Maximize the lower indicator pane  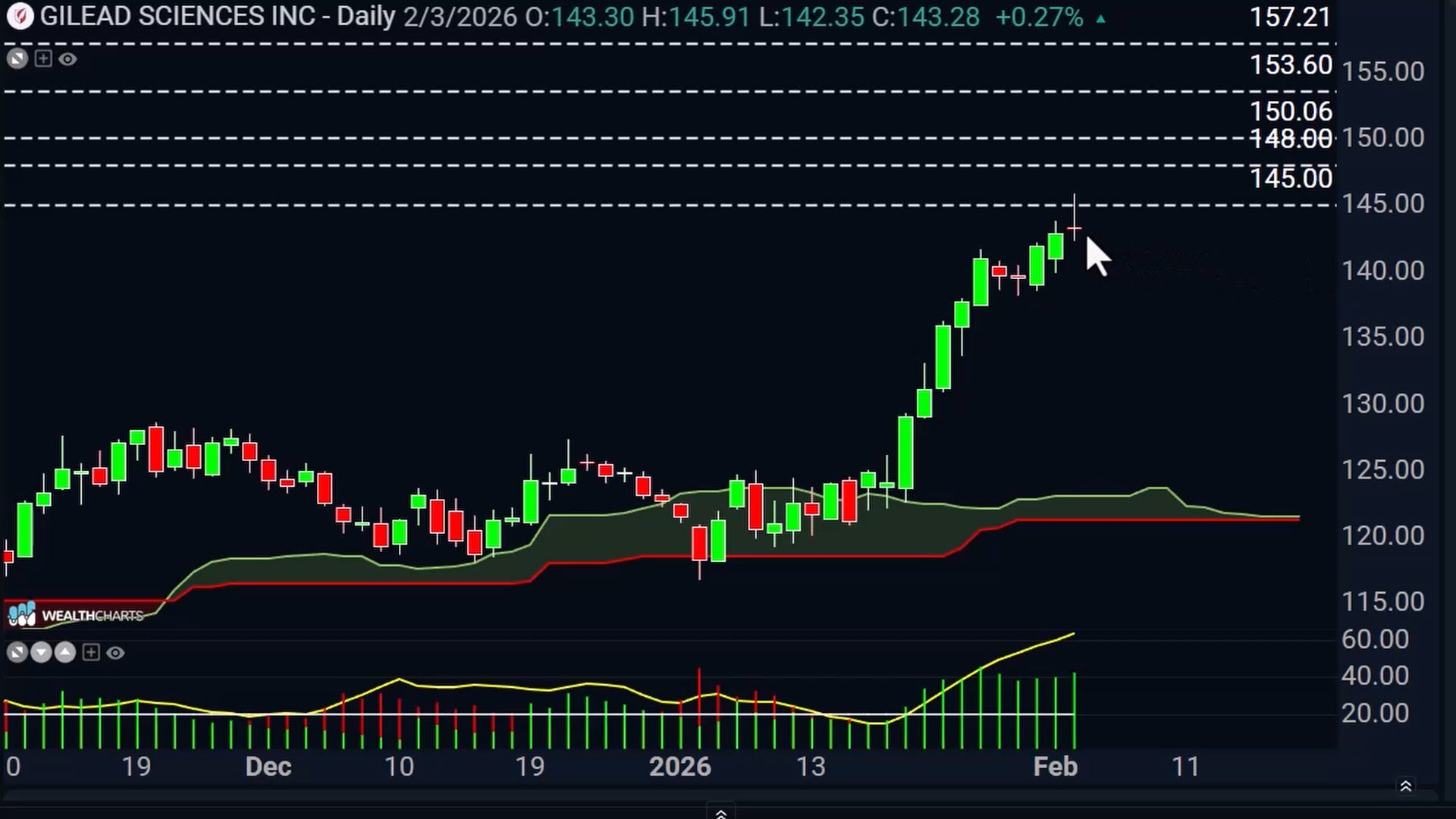(x=17, y=652)
